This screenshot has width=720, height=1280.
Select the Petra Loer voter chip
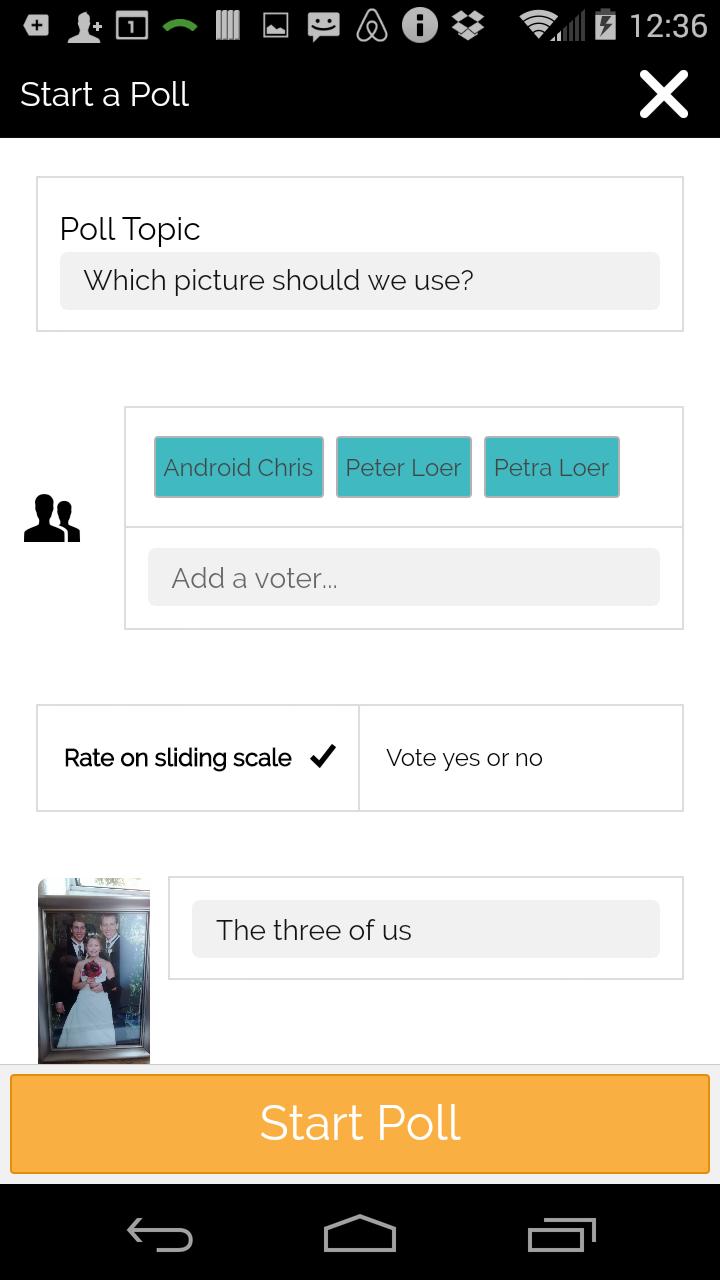click(x=552, y=467)
